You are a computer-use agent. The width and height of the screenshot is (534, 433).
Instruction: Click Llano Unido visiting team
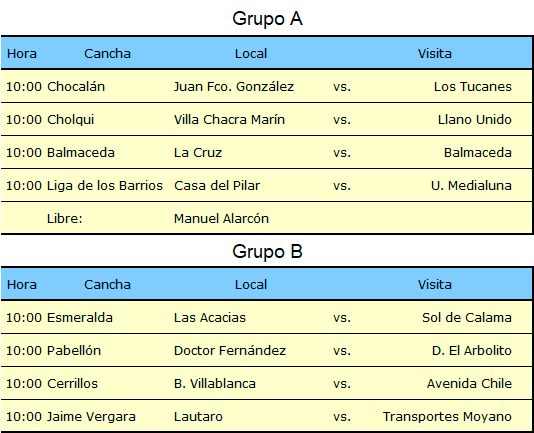(x=475, y=120)
